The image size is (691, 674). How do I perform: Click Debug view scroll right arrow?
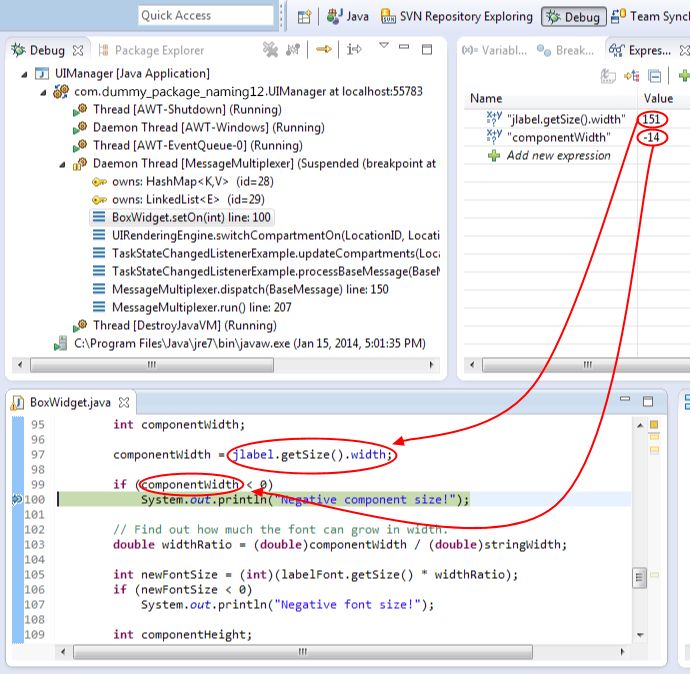point(431,365)
